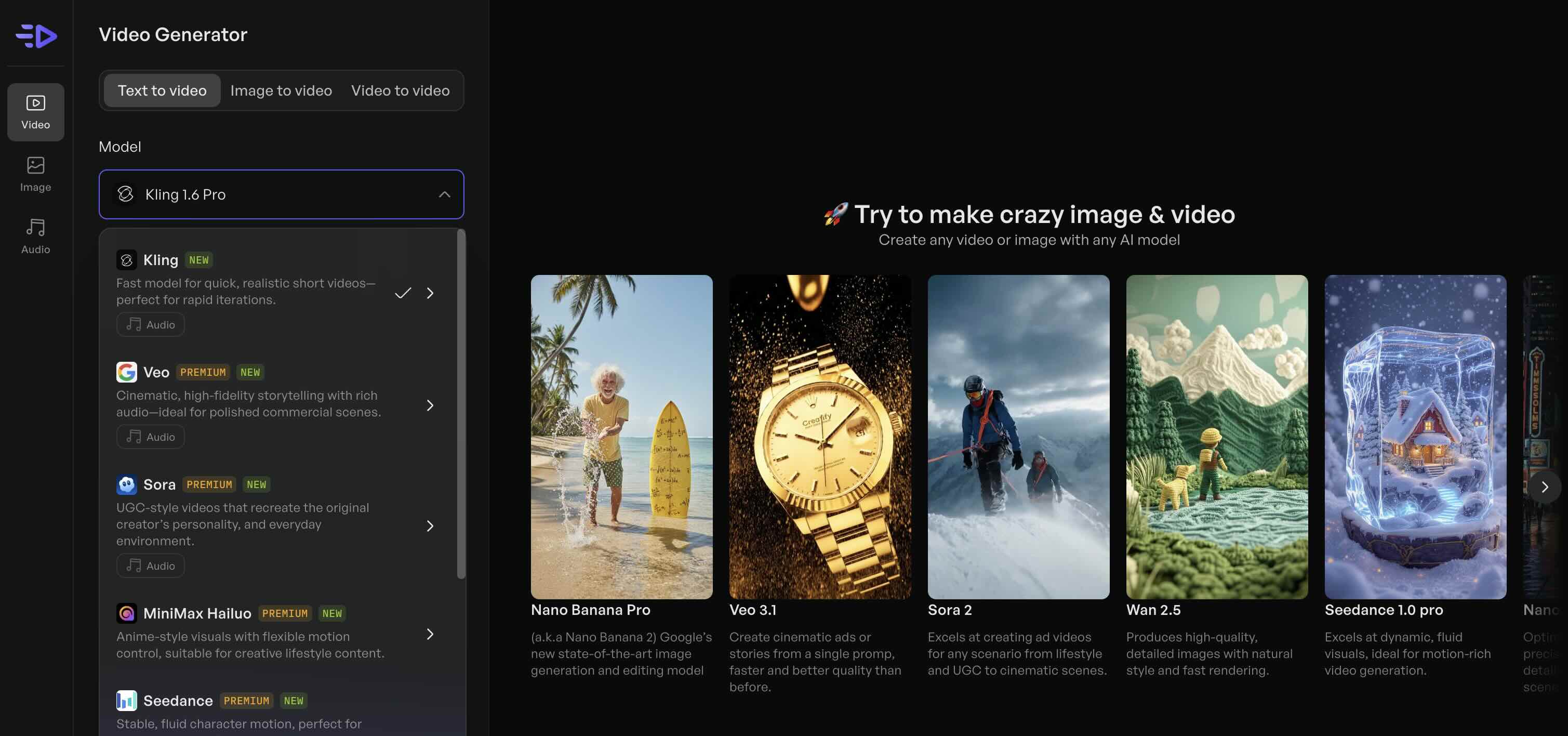Click the Veo model's Google icon
The height and width of the screenshot is (736, 1568).
point(126,372)
